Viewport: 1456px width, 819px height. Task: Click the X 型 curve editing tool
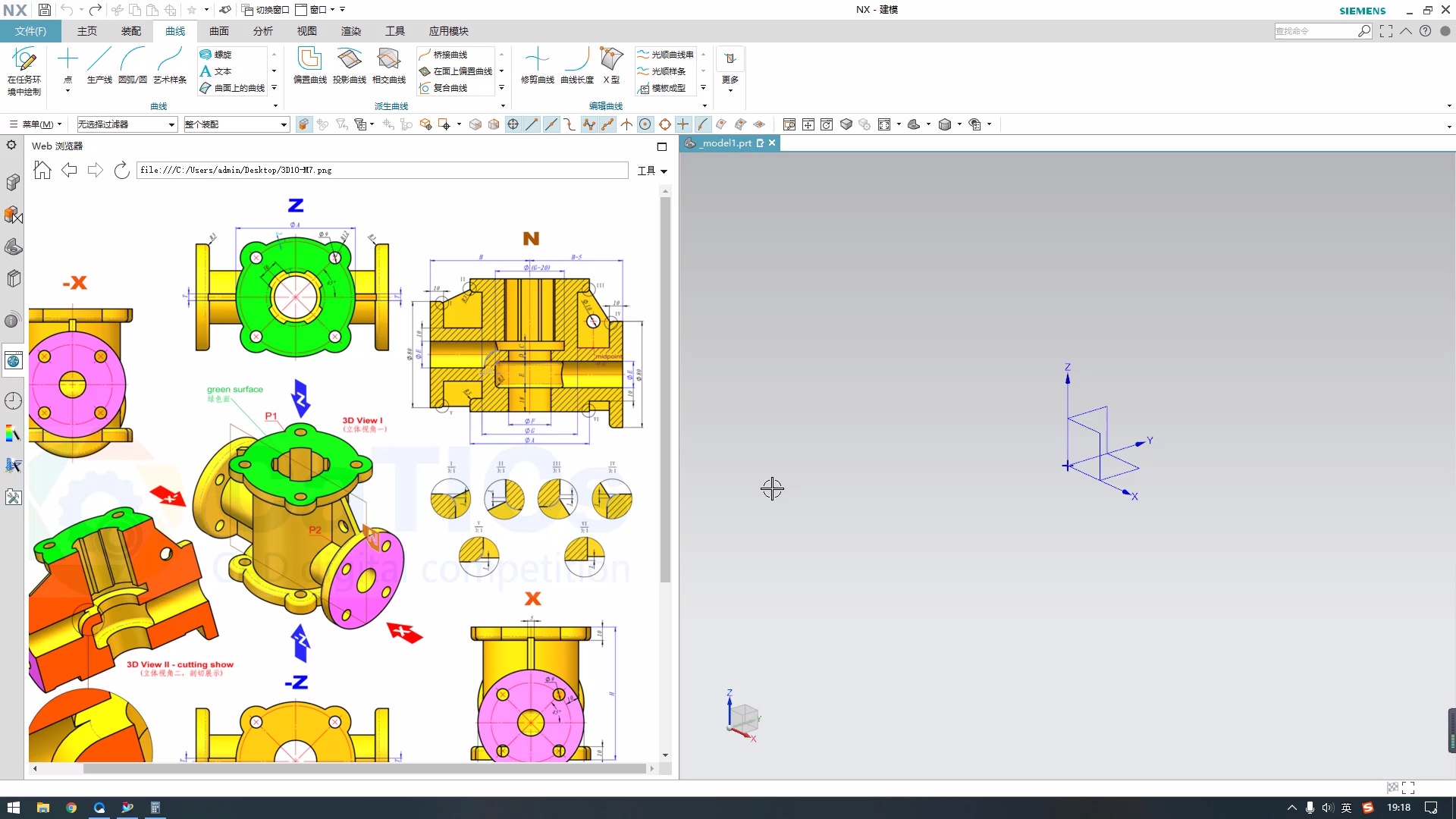[x=611, y=65]
